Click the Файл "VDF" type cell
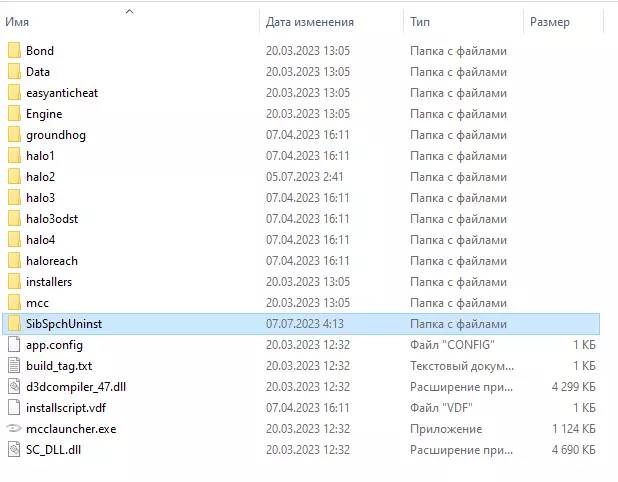This screenshot has height=482, width=618. (x=441, y=408)
